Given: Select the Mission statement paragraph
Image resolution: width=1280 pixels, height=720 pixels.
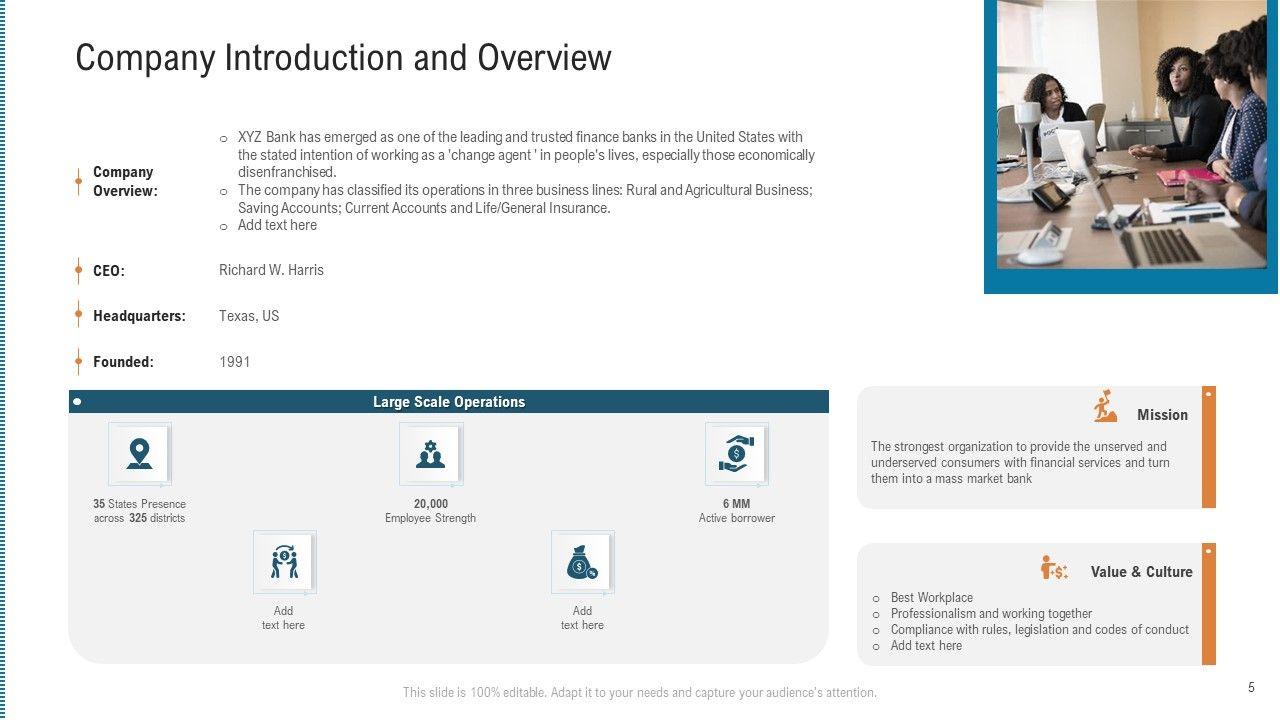Looking at the screenshot, I should tap(1020, 463).
